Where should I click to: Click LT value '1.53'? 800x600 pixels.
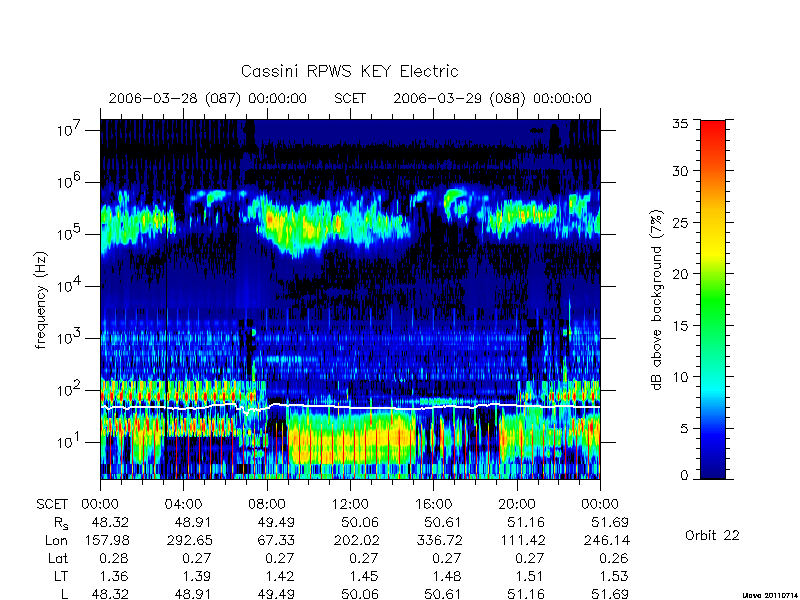(x=614, y=576)
